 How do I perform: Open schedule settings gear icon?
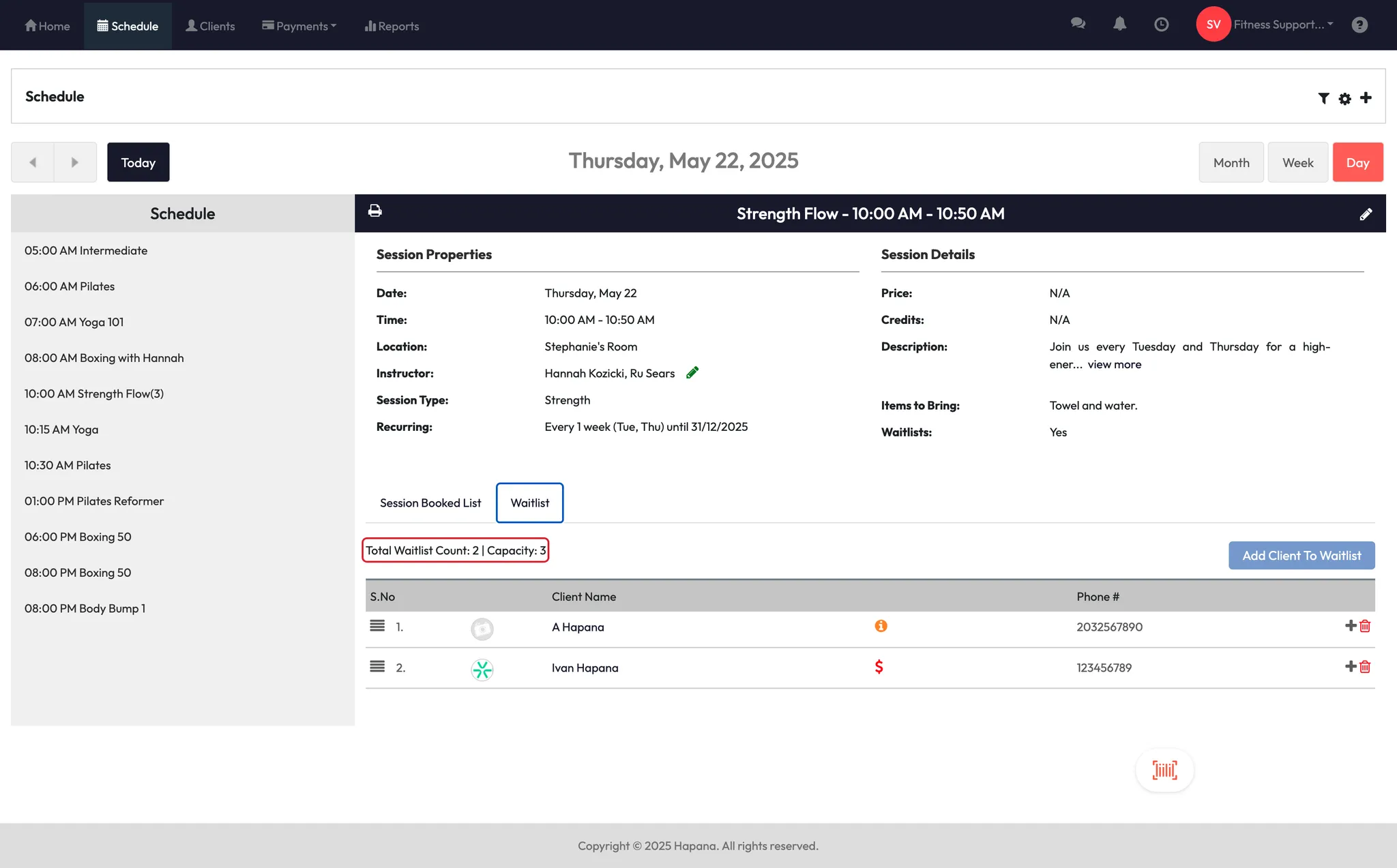pos(1344,98)
